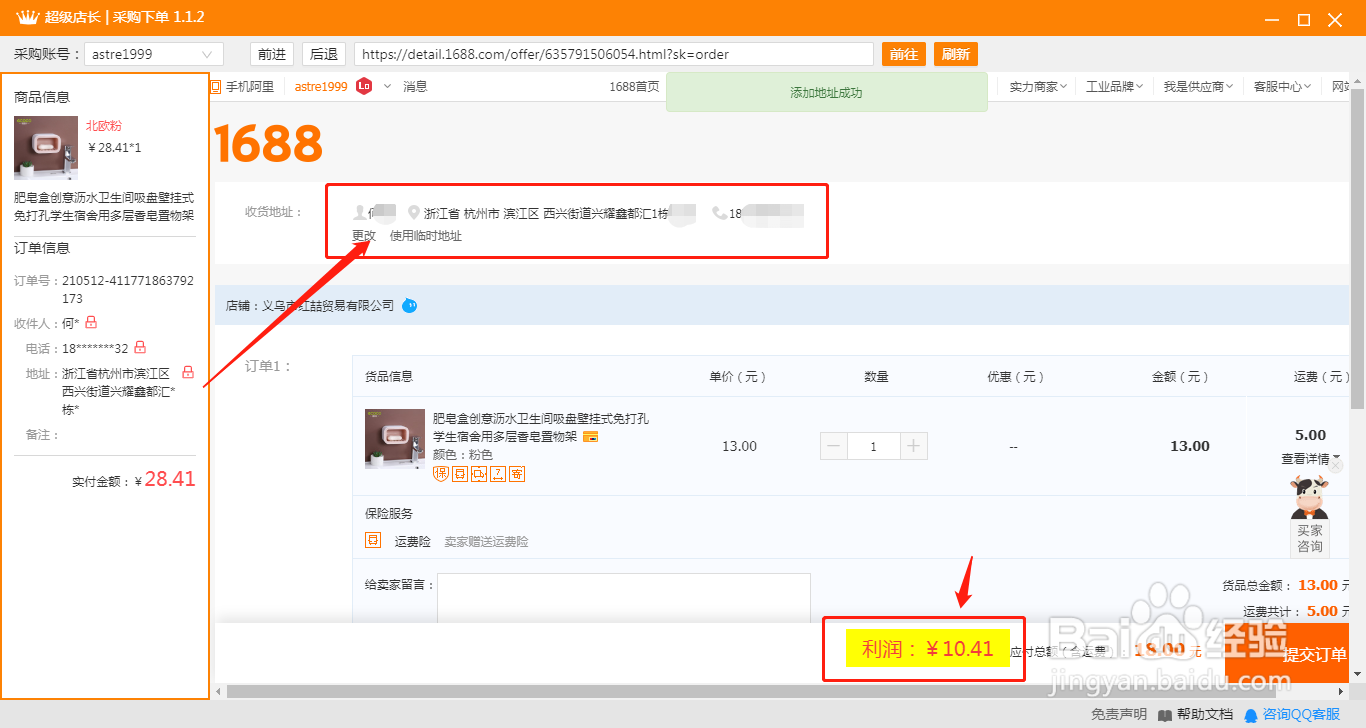Click the quantity input showing 1
This screenshot has height=728, width=1366.
(874, 446)
